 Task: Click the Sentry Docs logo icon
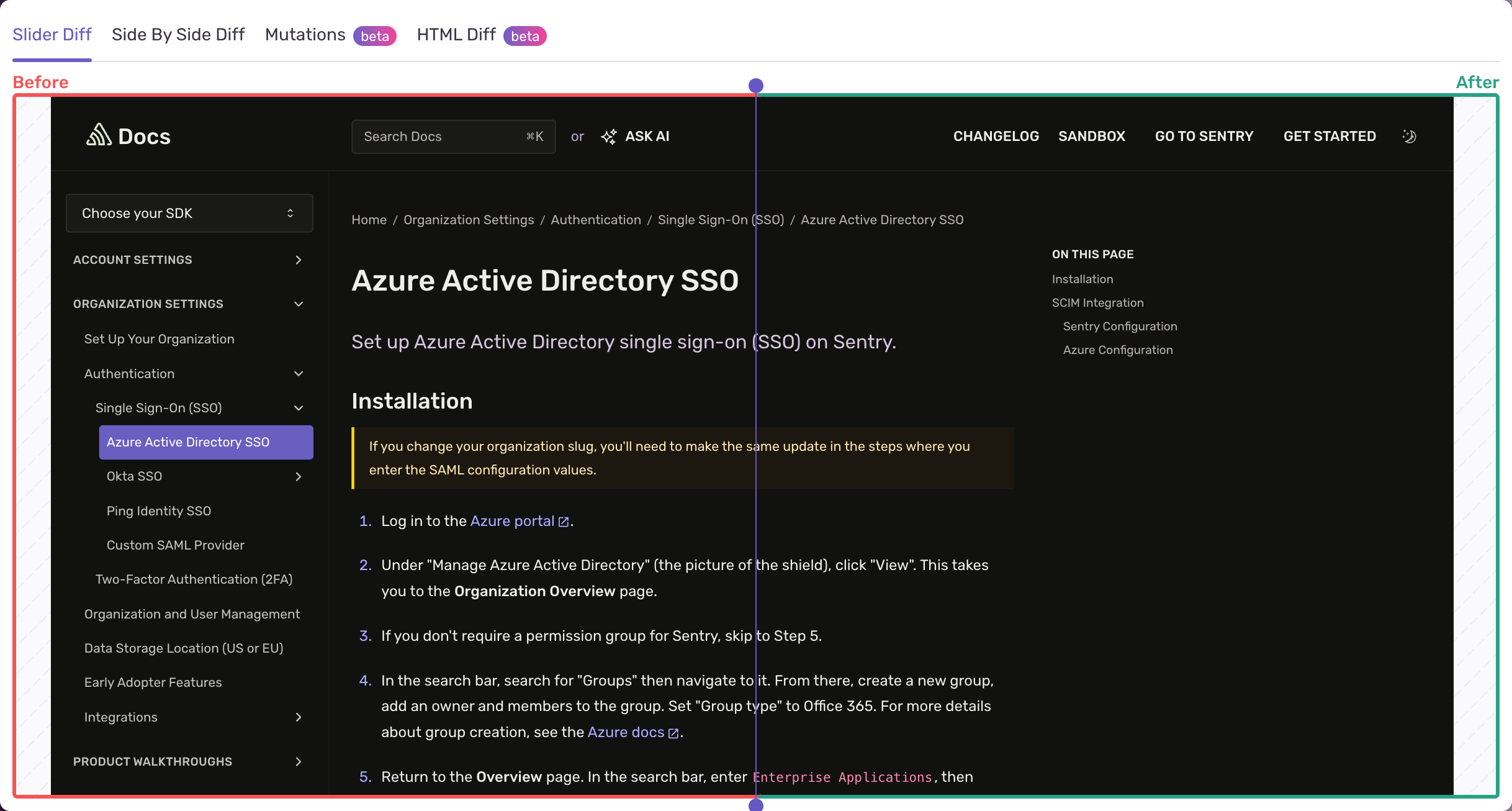[x=99, y=135]
